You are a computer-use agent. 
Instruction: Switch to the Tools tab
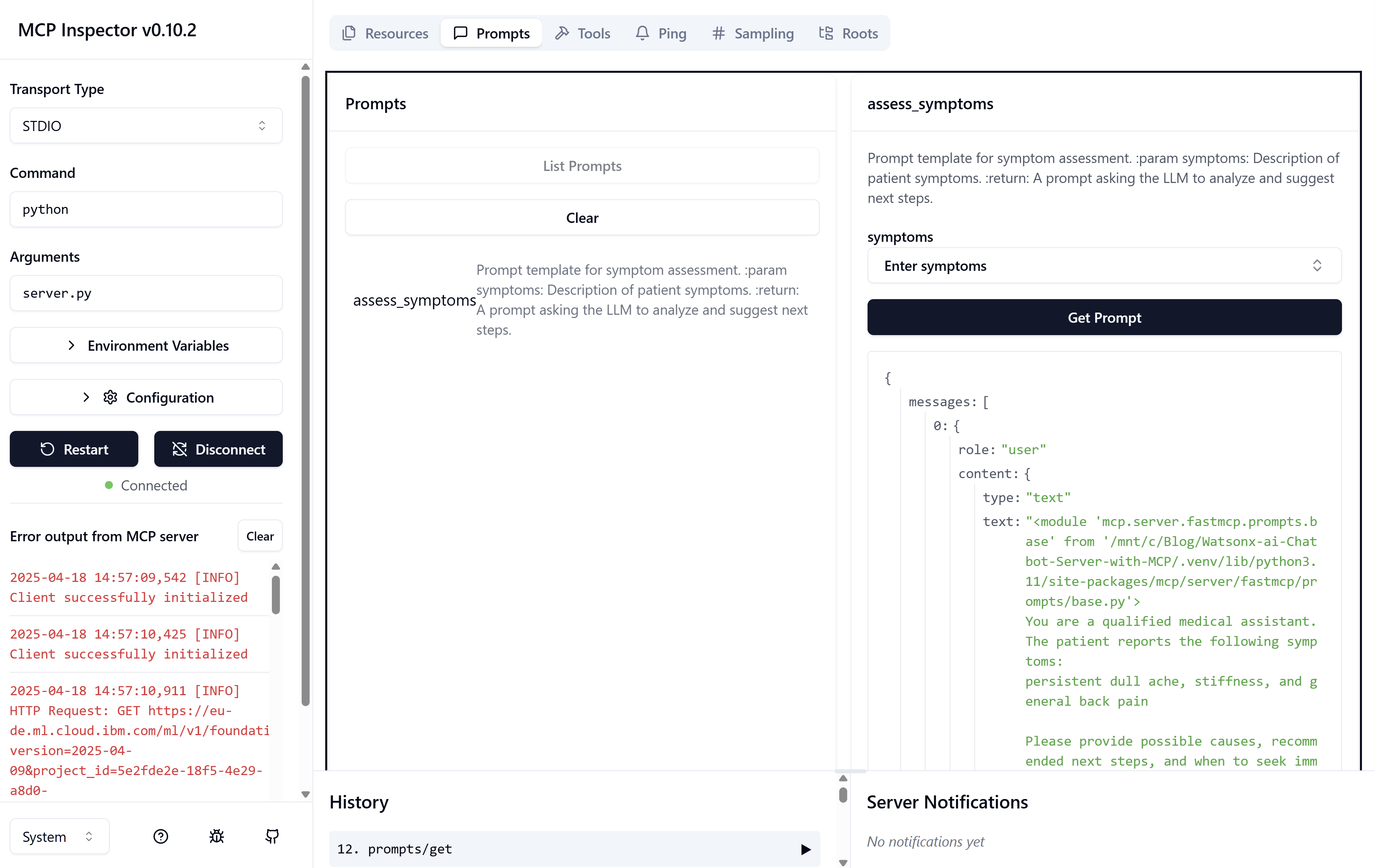(x=583, y=33)
